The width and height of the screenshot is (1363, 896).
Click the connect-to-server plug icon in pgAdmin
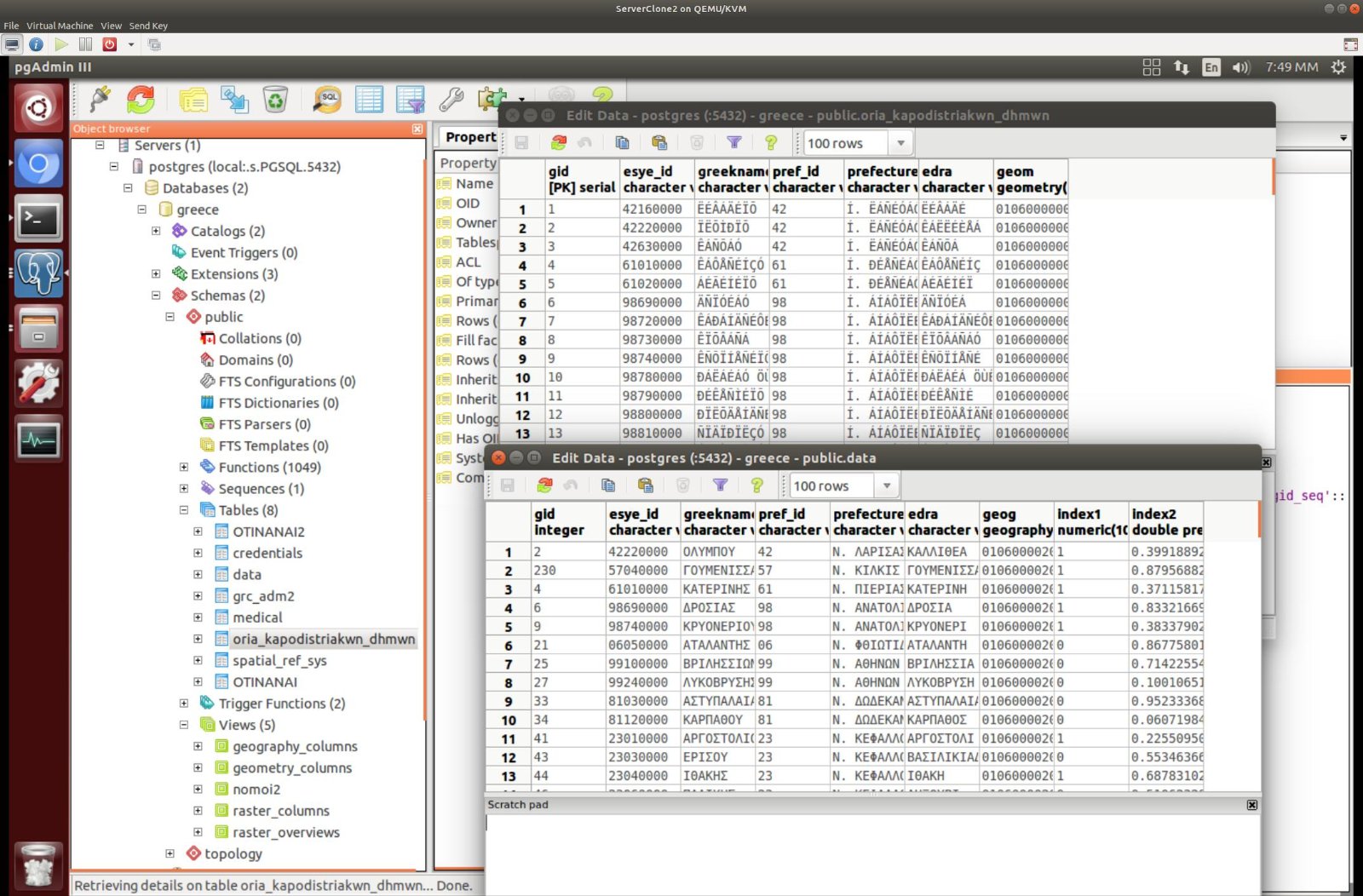point(100,100)
